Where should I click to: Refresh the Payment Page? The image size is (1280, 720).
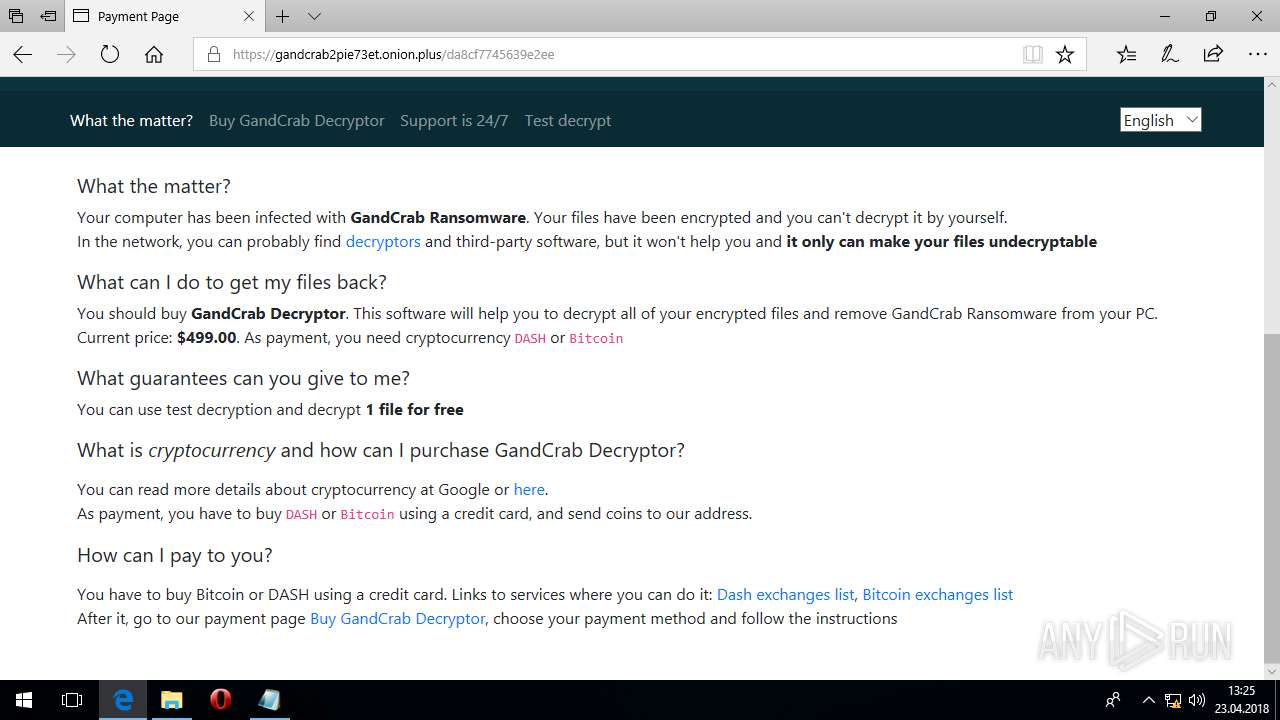110,55
